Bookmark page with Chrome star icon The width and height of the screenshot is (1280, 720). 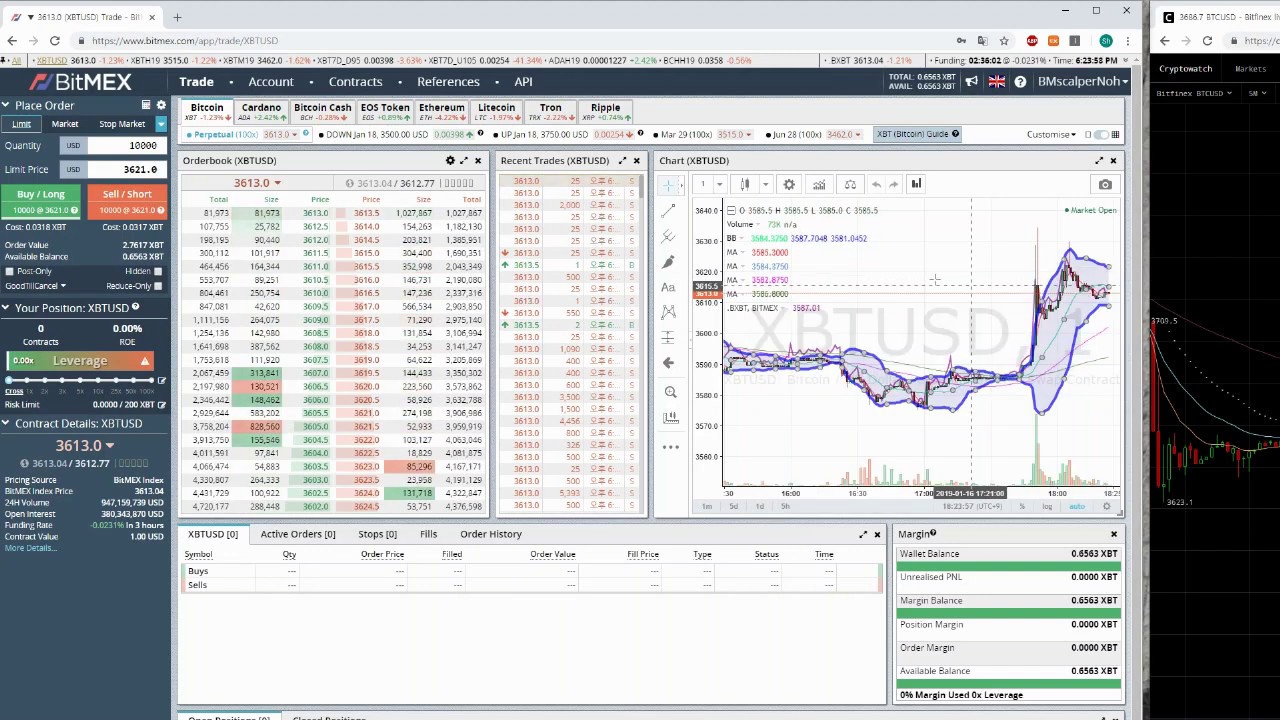click(x=1004, y=41)
